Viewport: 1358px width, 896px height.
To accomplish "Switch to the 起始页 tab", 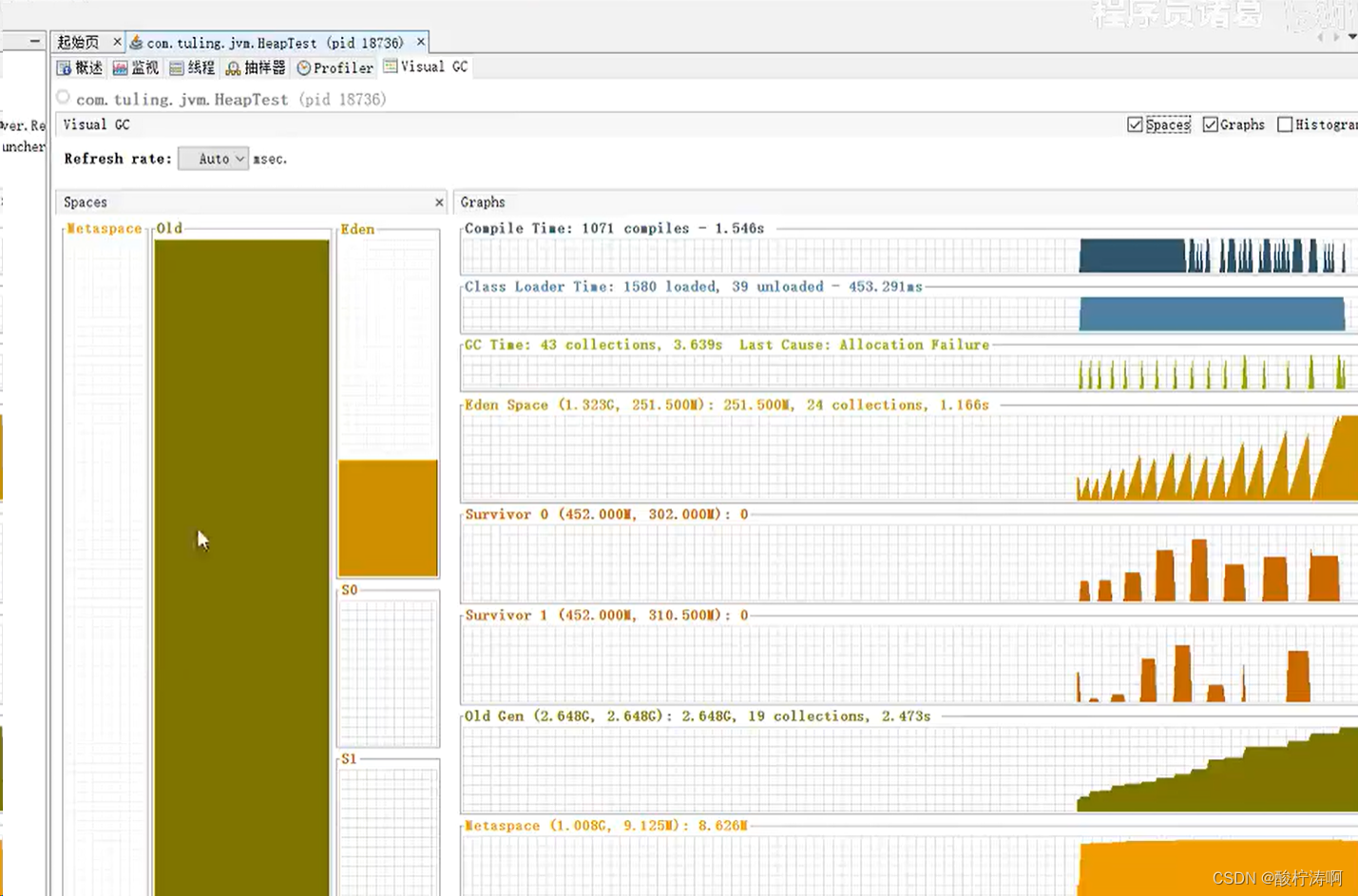I will point(78,42).
